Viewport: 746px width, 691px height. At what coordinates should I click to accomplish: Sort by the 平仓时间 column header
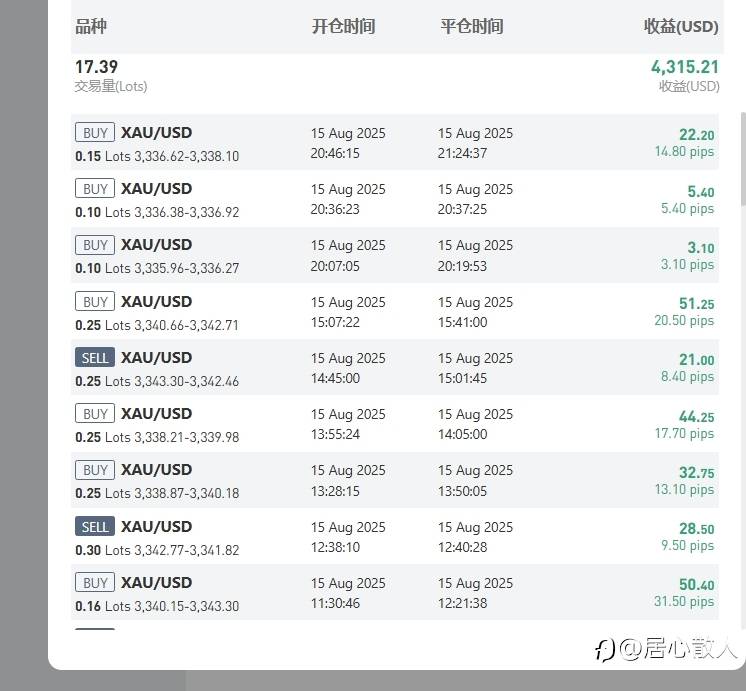click(471, 26)
